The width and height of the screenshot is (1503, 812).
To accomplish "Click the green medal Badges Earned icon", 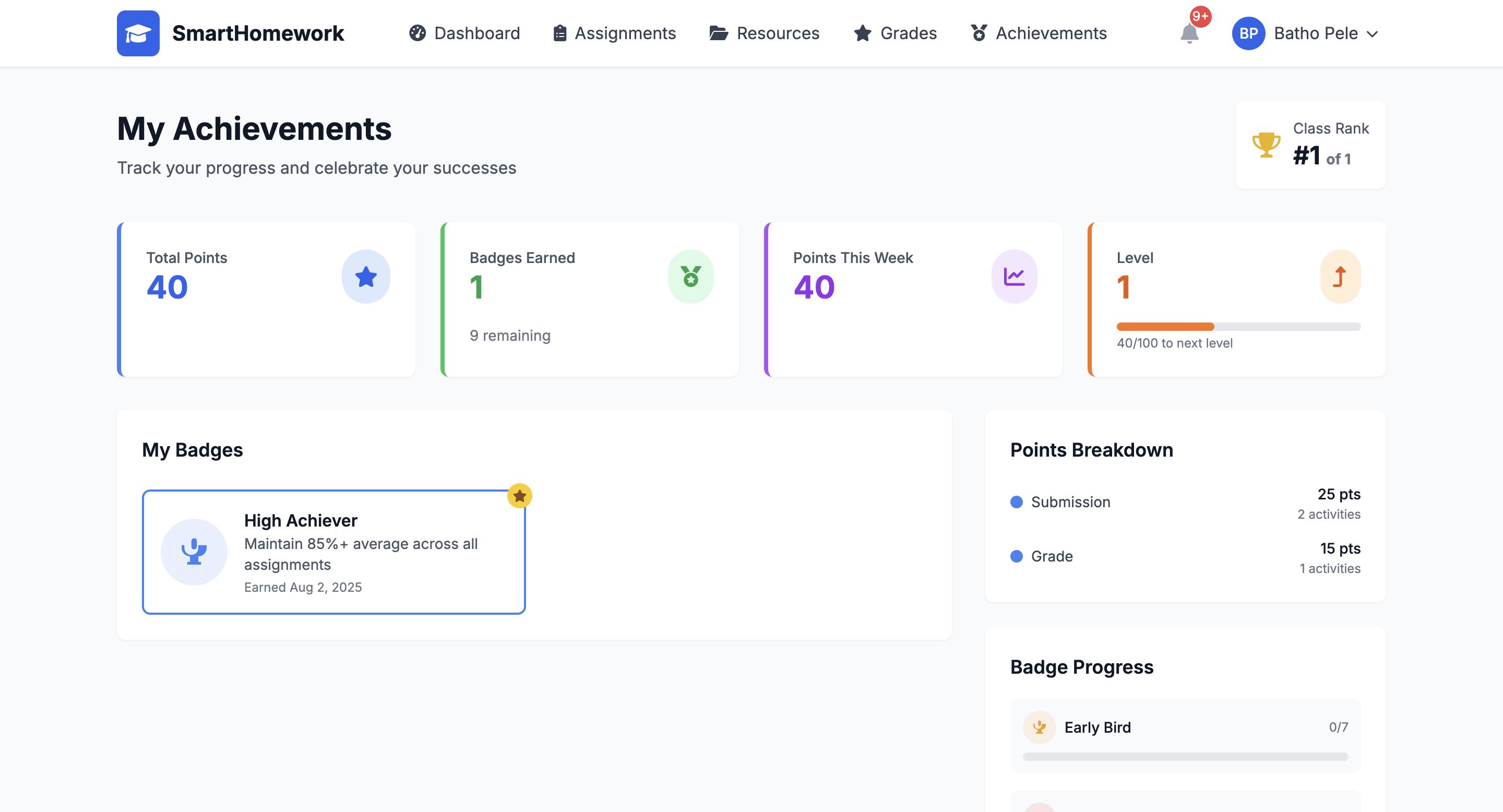I will click(x=690, y=277).
